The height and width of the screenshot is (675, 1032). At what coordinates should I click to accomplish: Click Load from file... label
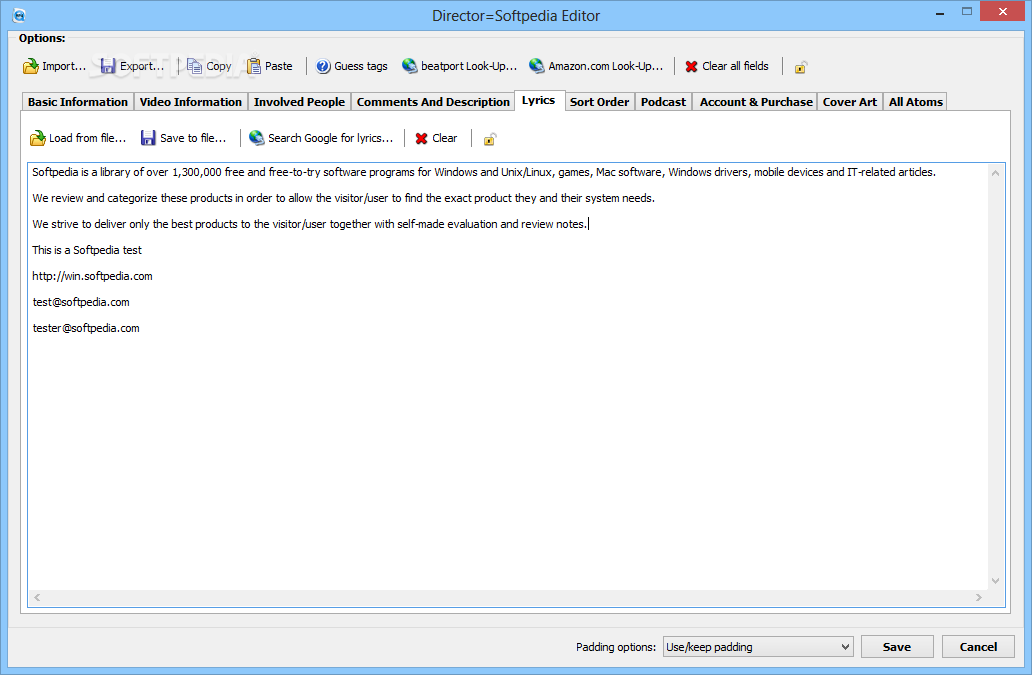88,138
